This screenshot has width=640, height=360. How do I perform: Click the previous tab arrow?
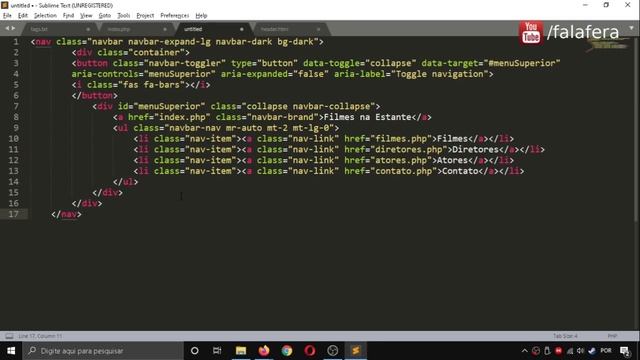click(x=7, y=28)
